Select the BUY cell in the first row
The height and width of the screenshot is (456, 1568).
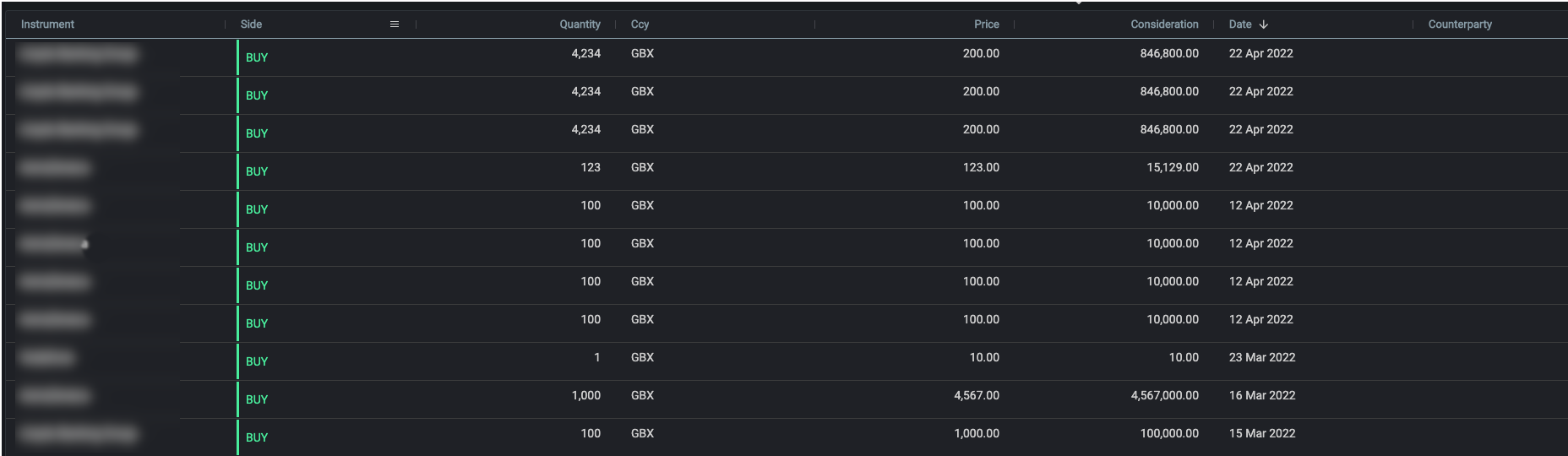pos(257,57)
